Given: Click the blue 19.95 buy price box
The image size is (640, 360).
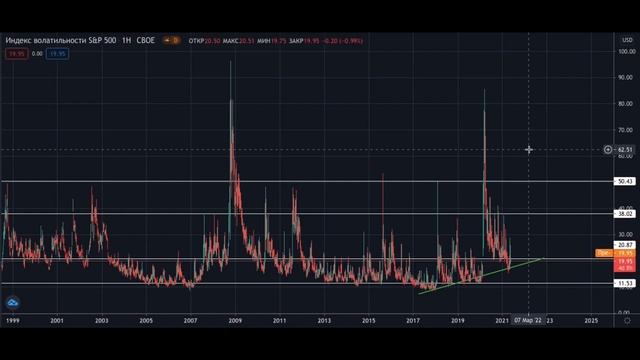Looking at the screenshot, I should click(x=57, y=54).
